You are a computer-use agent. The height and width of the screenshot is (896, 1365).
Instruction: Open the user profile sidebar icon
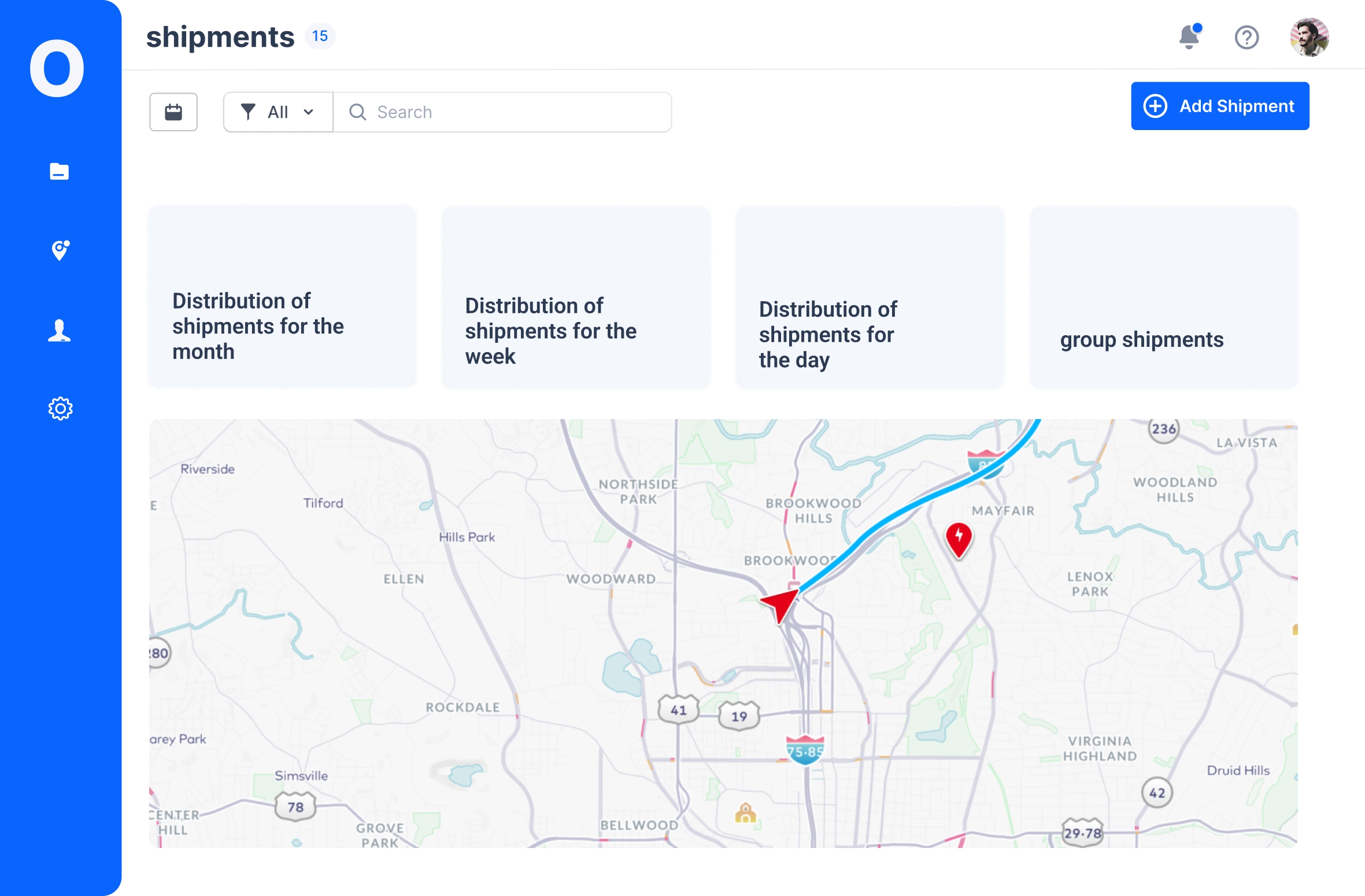click(59, 331)
